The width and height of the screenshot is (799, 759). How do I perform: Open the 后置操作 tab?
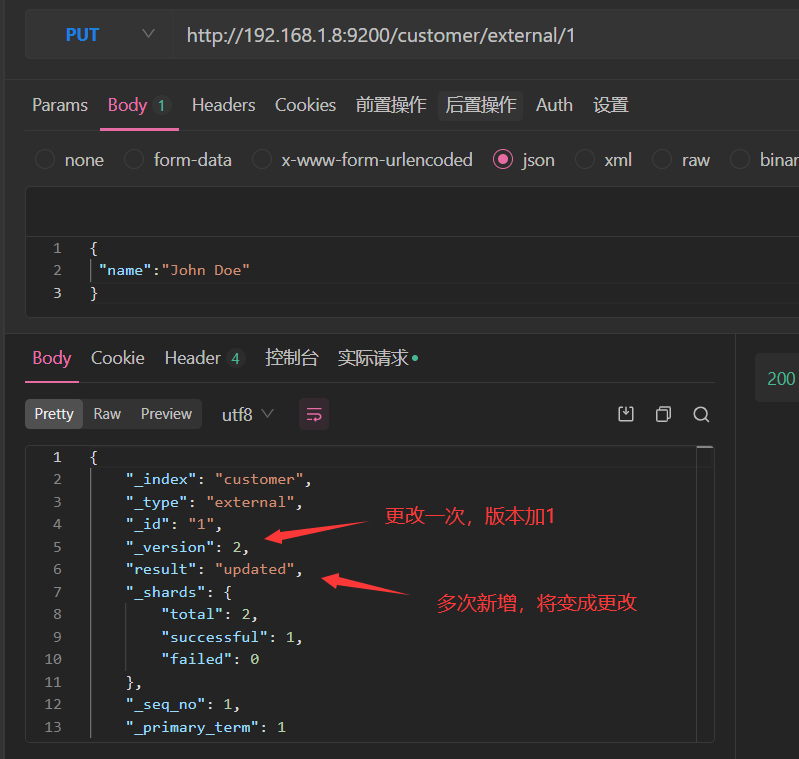coord(481,105)
